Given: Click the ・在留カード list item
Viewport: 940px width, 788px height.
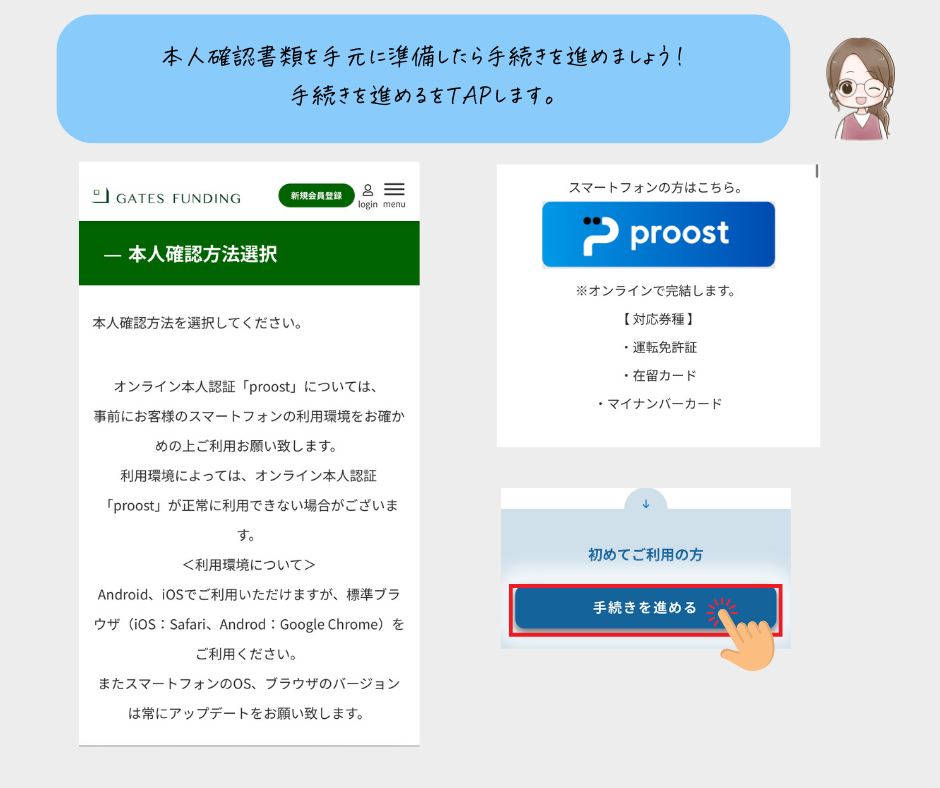Looking at the screenshot, I should [658, 375].
